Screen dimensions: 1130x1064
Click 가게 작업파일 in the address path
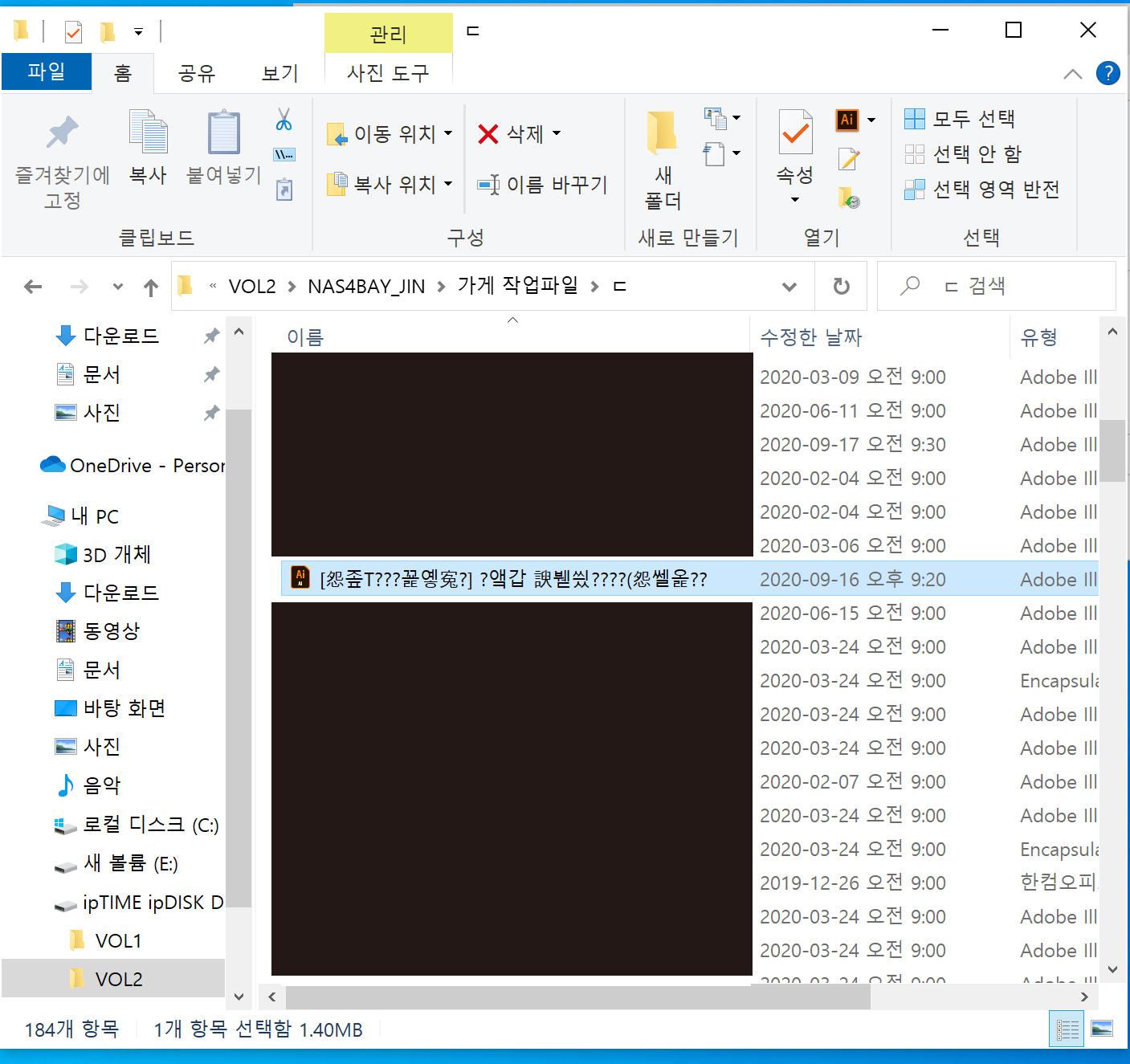point(518,286)
